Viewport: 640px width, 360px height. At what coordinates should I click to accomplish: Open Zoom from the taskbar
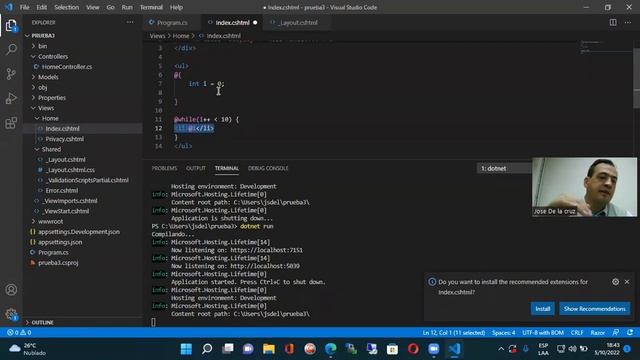[x=433, y=349]
